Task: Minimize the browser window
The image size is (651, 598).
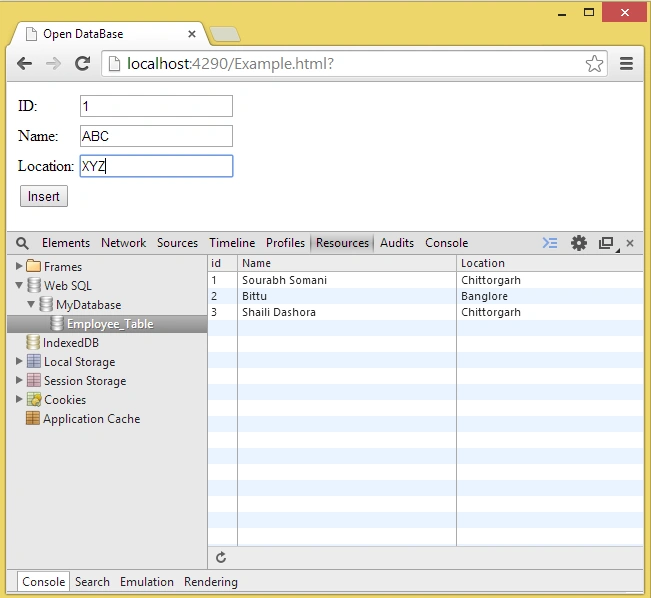Action: click(x=562, y=13)
